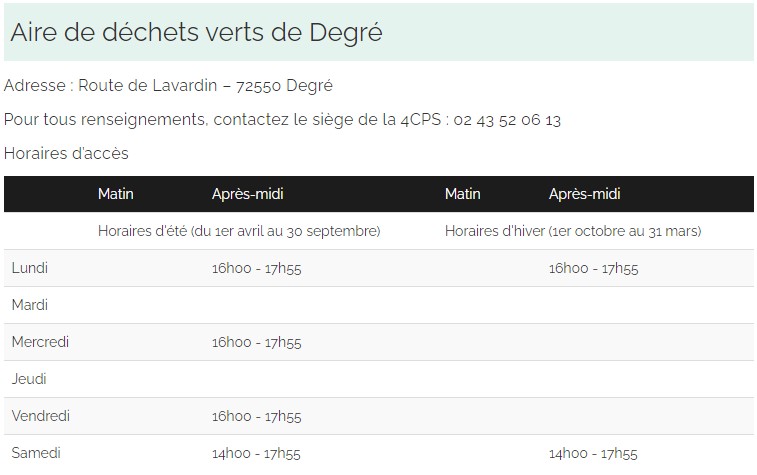Image resolution: width=757 pixels, height=475 pixels.
Task: Click Lundi's winter afternoon hours cell
Action: (593, 268)
